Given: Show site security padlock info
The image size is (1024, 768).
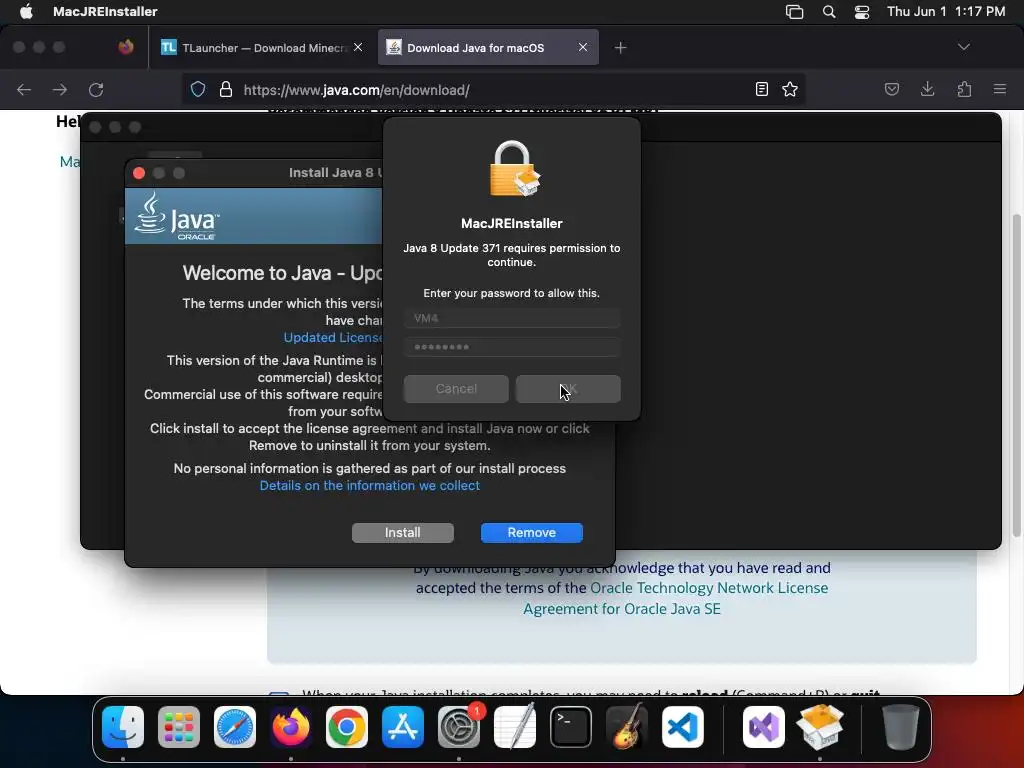Looking at the screenshot, I should (226, 89).
